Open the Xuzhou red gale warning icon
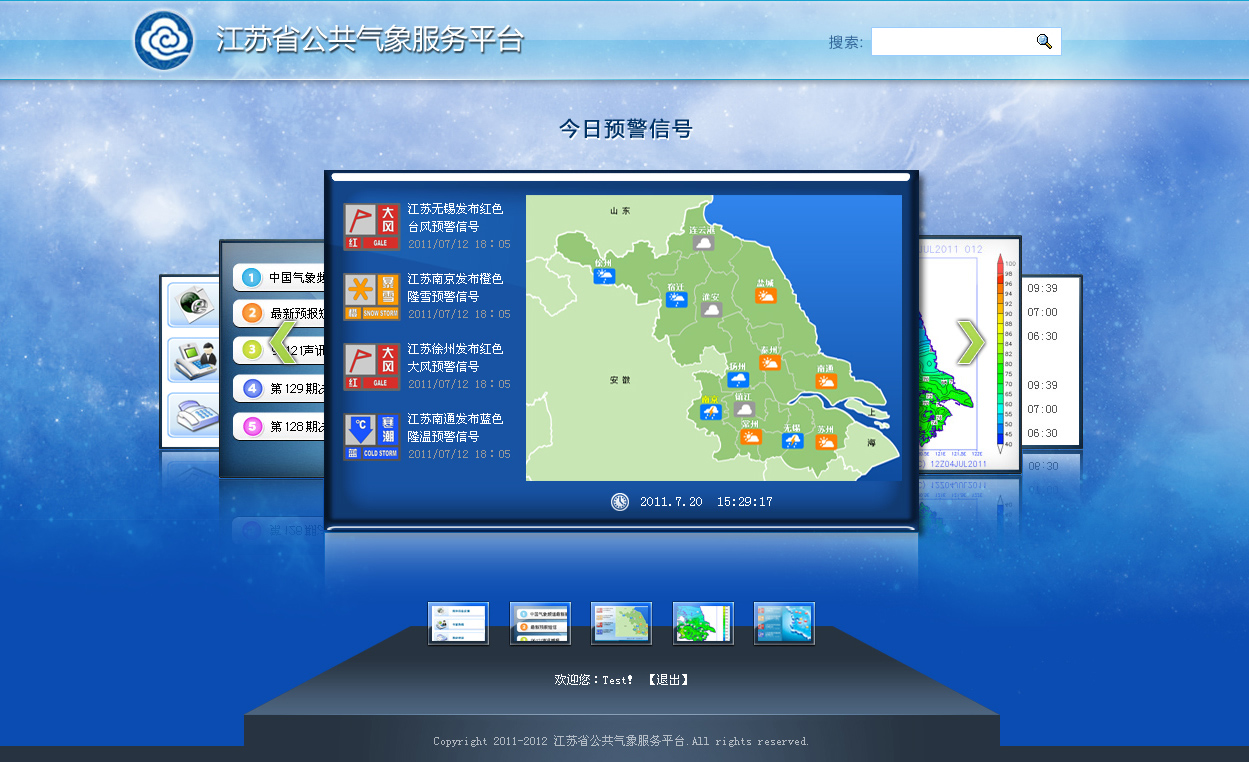Screen dimensions: 1249x762 coord(372,367)
